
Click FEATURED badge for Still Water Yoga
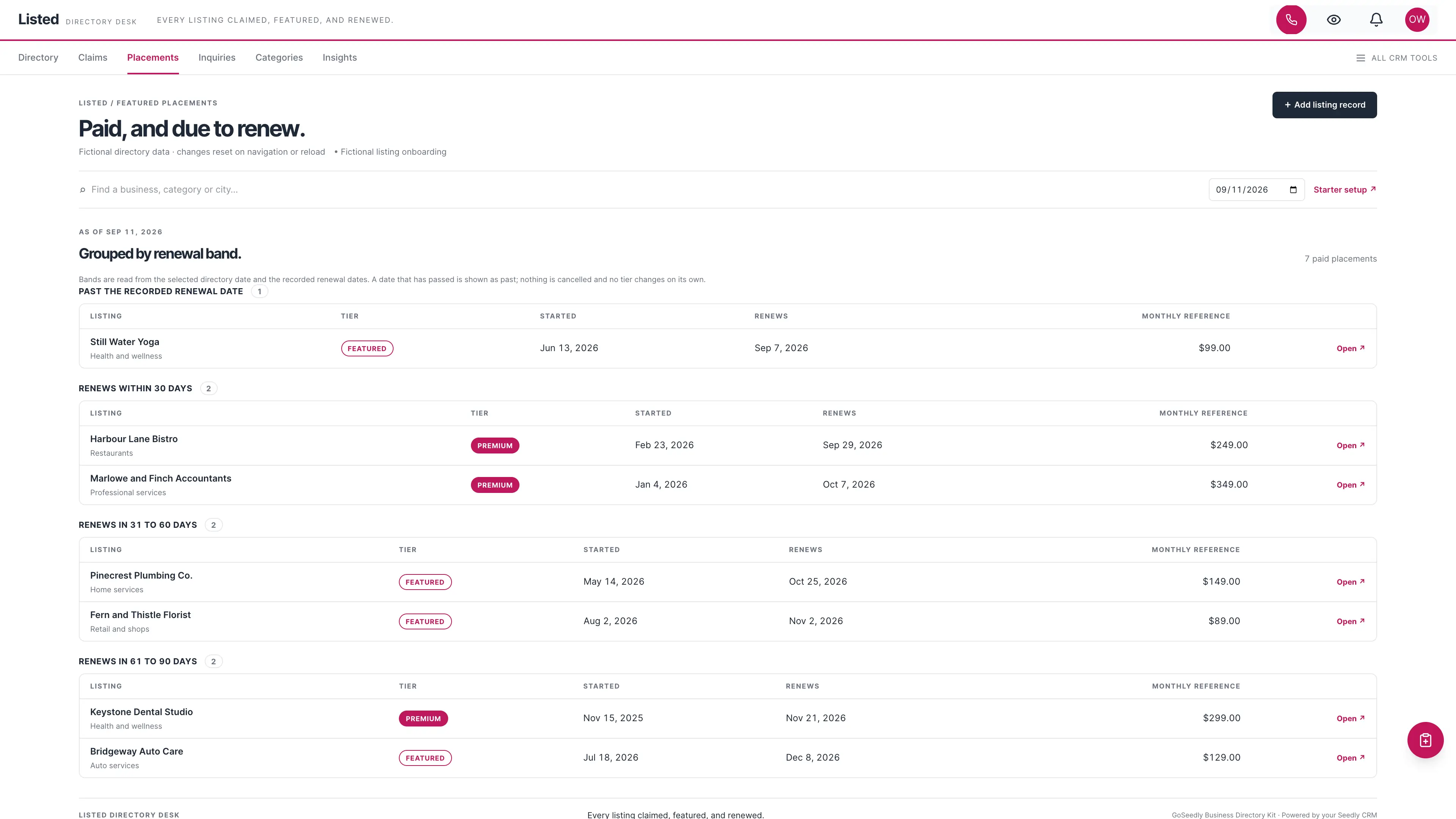pos(367,349)
